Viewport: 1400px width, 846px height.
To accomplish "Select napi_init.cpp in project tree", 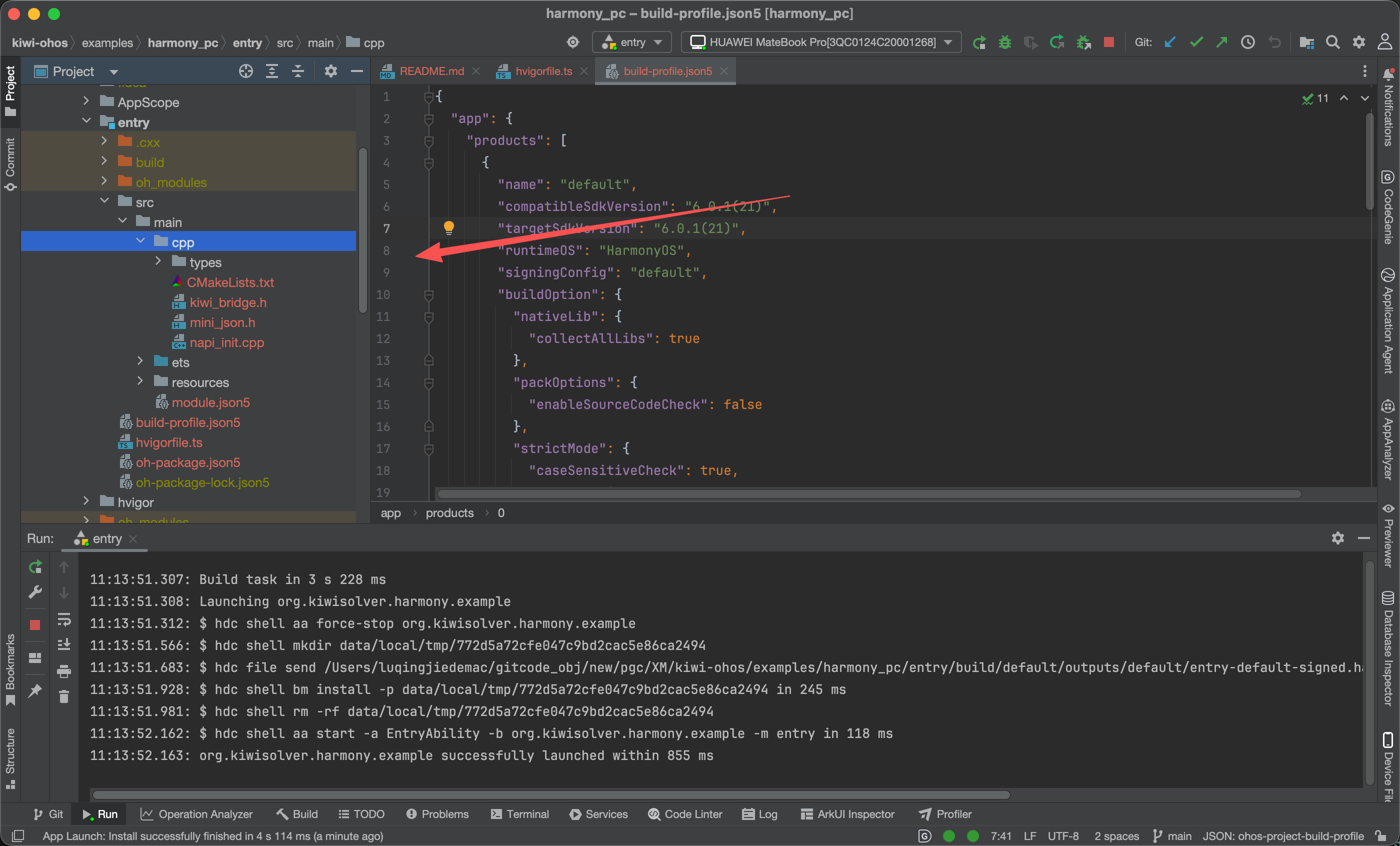I will coord(226,342).
